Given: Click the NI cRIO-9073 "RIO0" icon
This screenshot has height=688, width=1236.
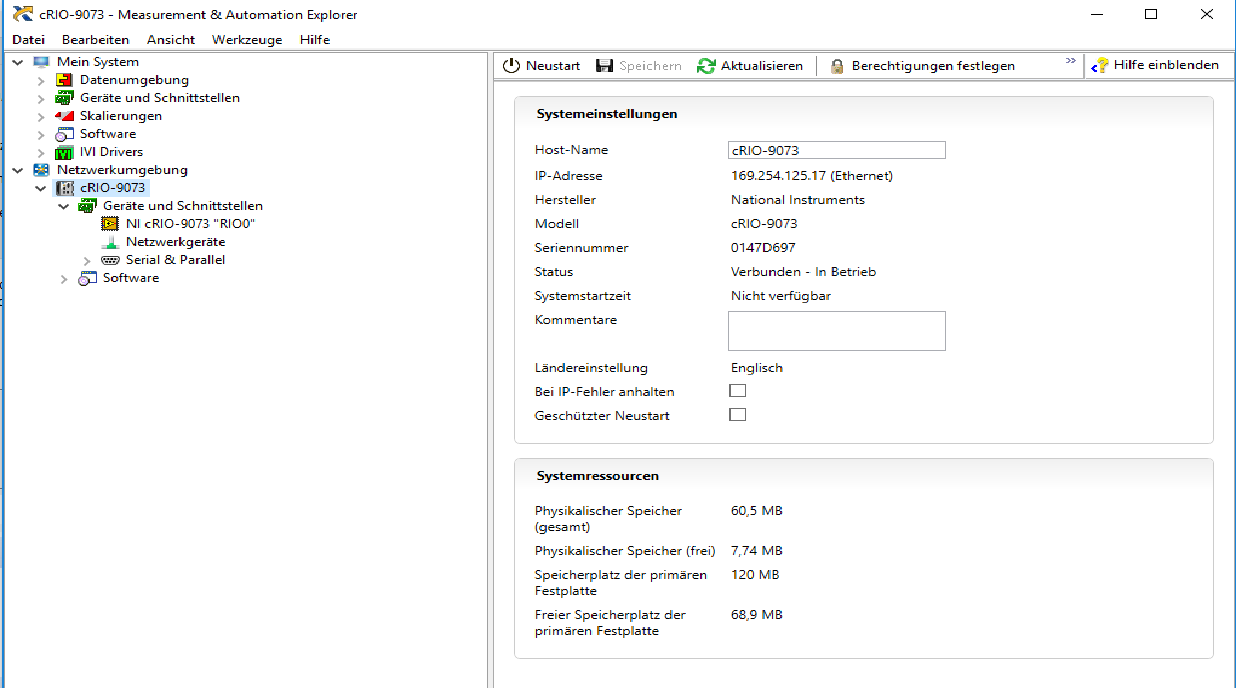Looking at the screenshot, I should (110, 224).
